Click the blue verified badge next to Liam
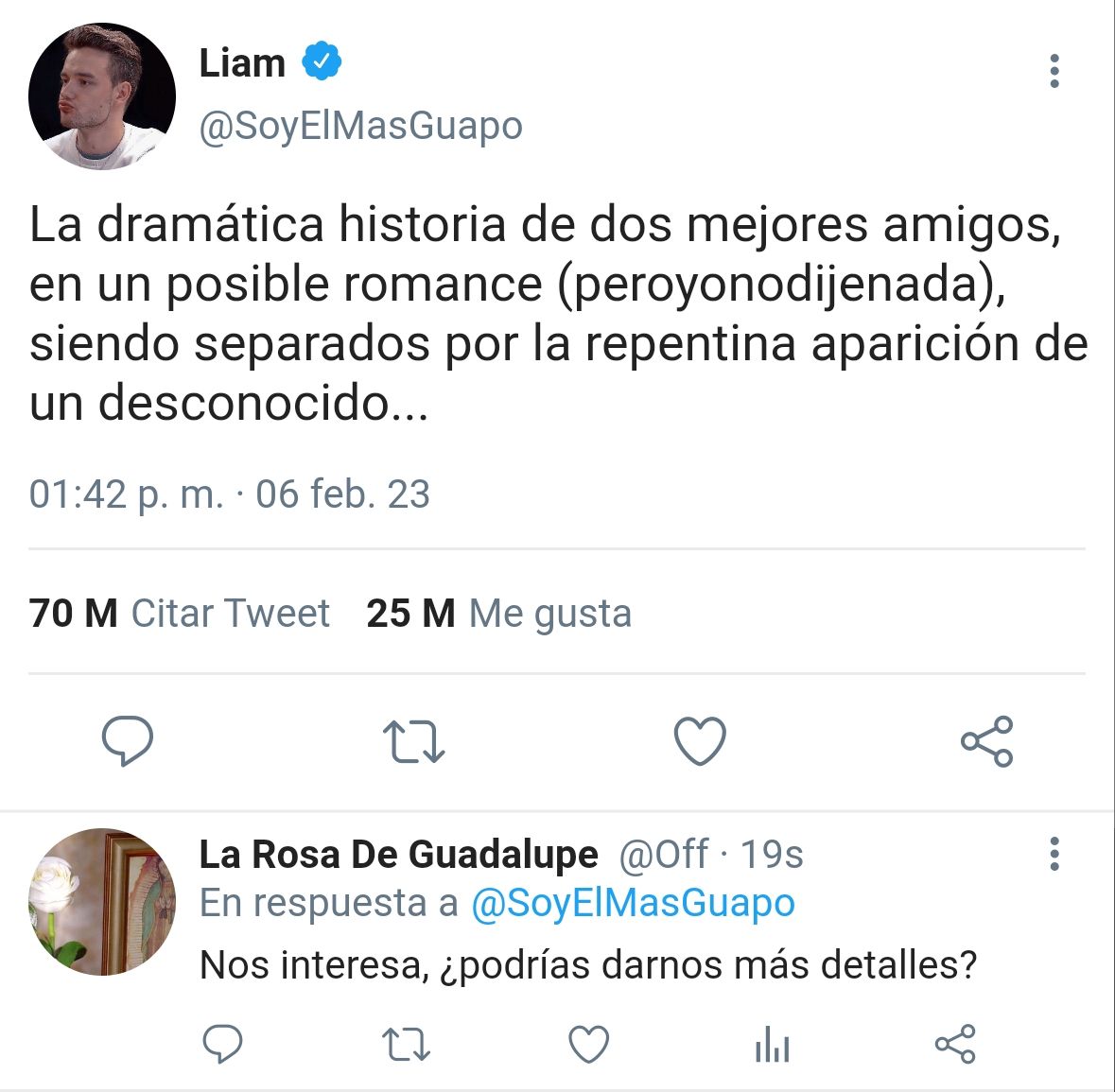 tap(322, 61)
